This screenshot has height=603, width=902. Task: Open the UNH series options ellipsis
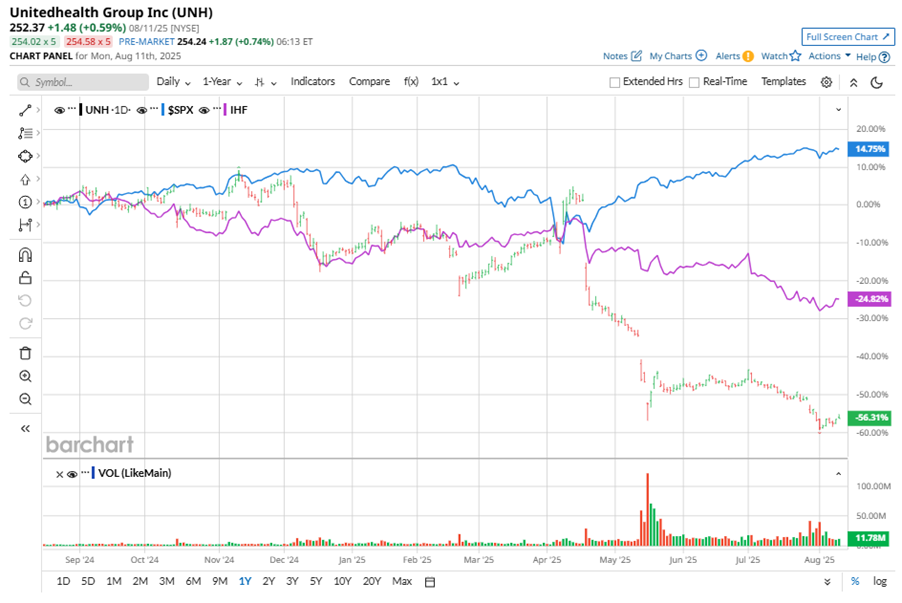point(72,109)
